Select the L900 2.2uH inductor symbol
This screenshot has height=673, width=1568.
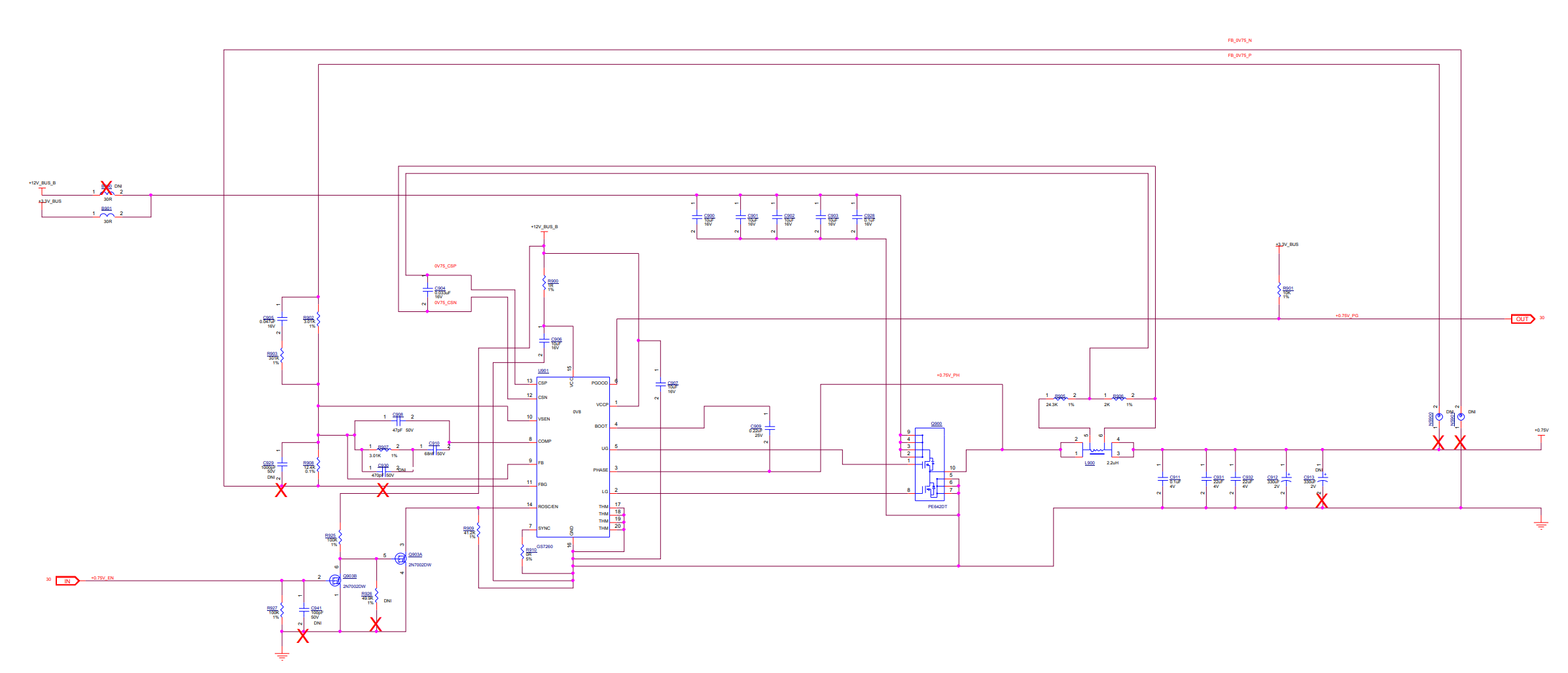pyautogui.click(x=1097, y=450)
